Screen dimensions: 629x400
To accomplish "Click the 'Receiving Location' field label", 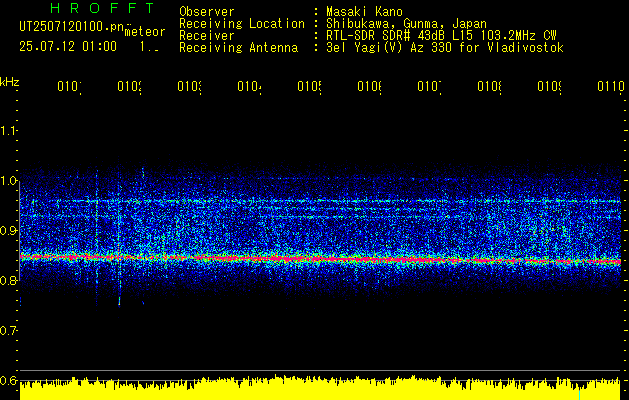I will tap(242, 24).
